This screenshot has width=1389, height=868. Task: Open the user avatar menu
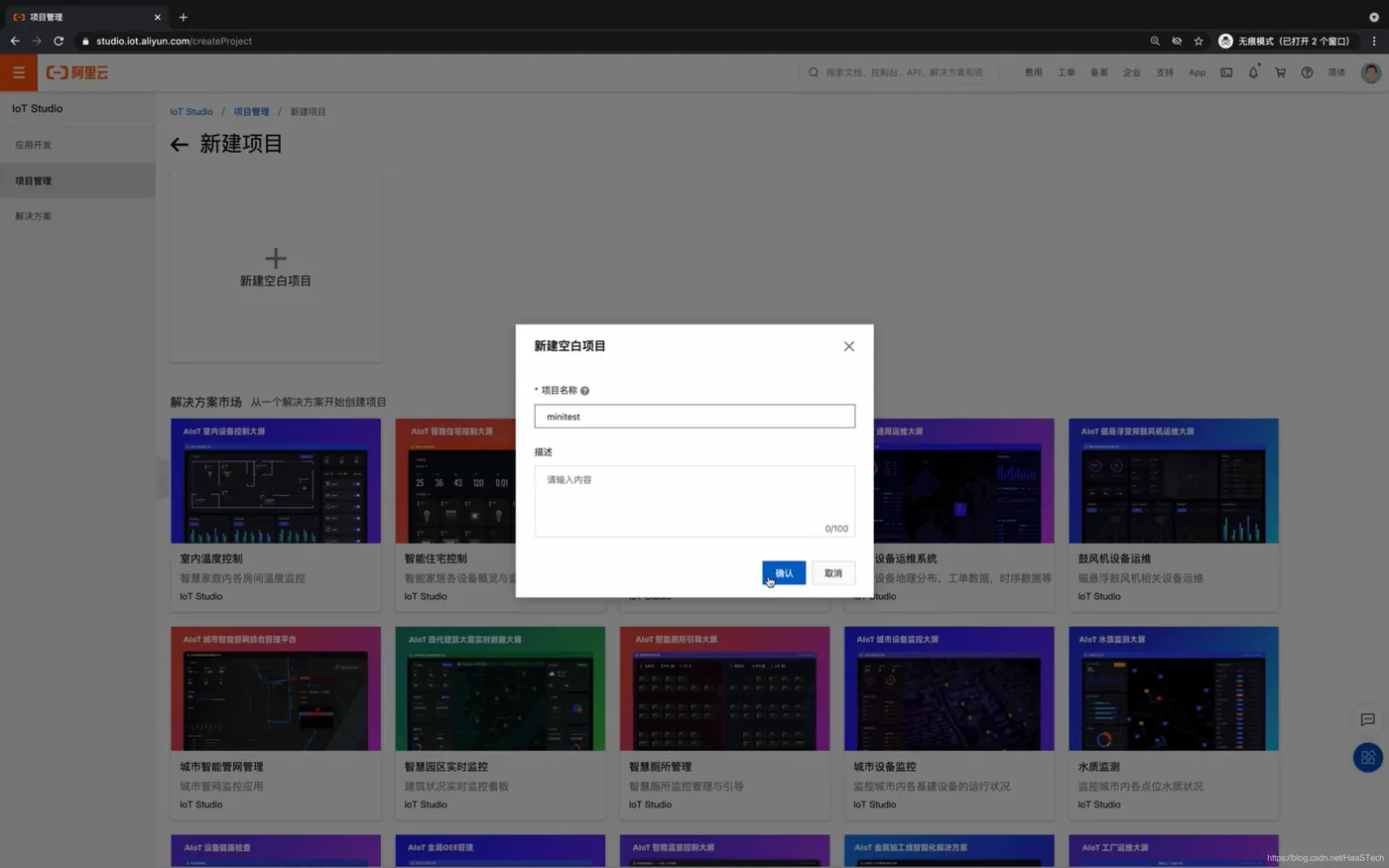click(x=1371, y=72)
